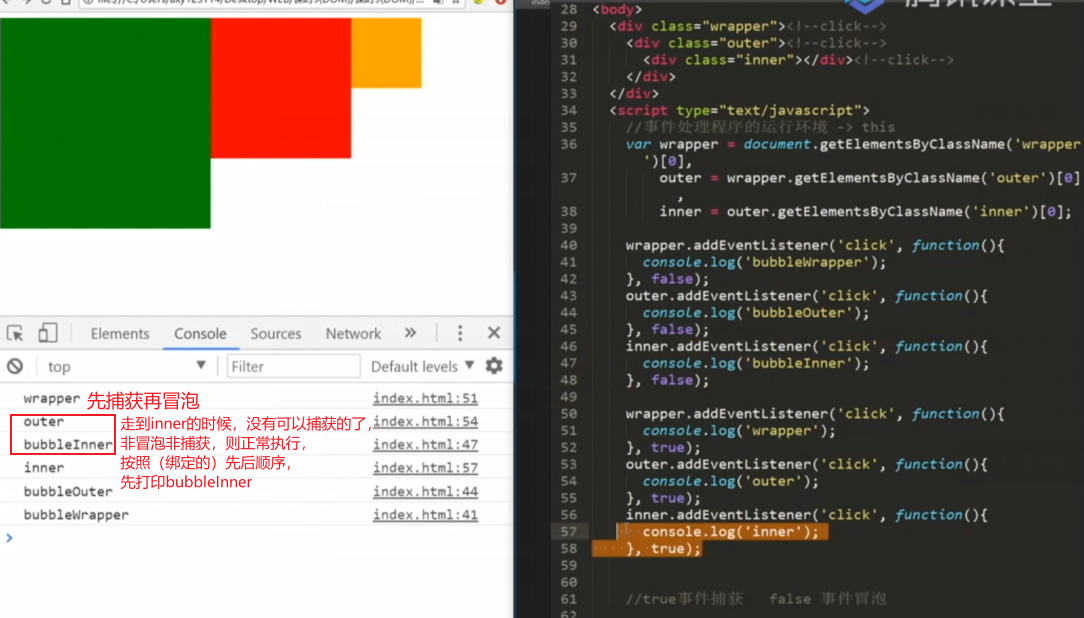This screenshot has width=1084, height=618.
Task: Click 'bubbleWrapper' string on code line 41
Action: pyautogui.click(x=806, y=263)
